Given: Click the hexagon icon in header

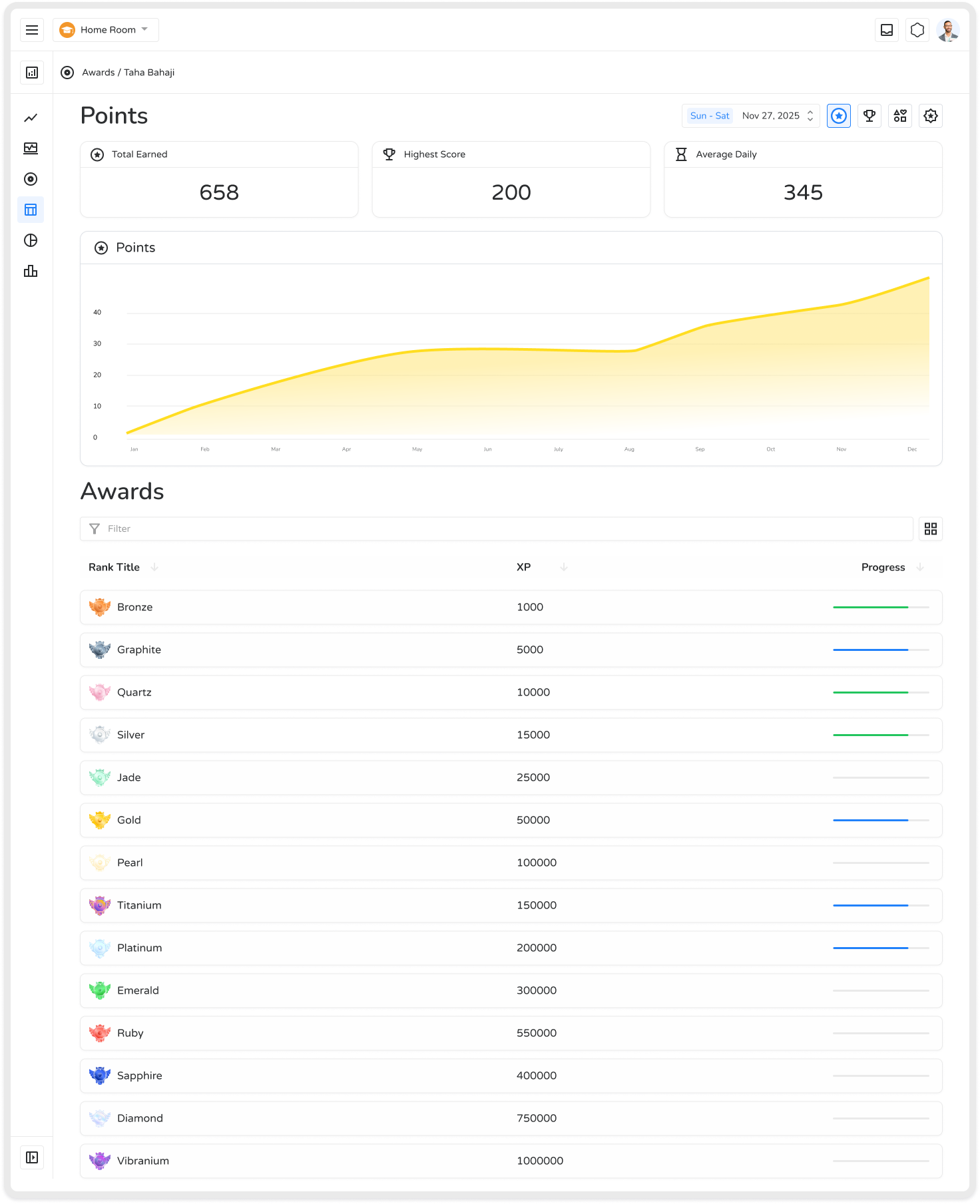Looking at the screenshot, I should coord(917,30).
